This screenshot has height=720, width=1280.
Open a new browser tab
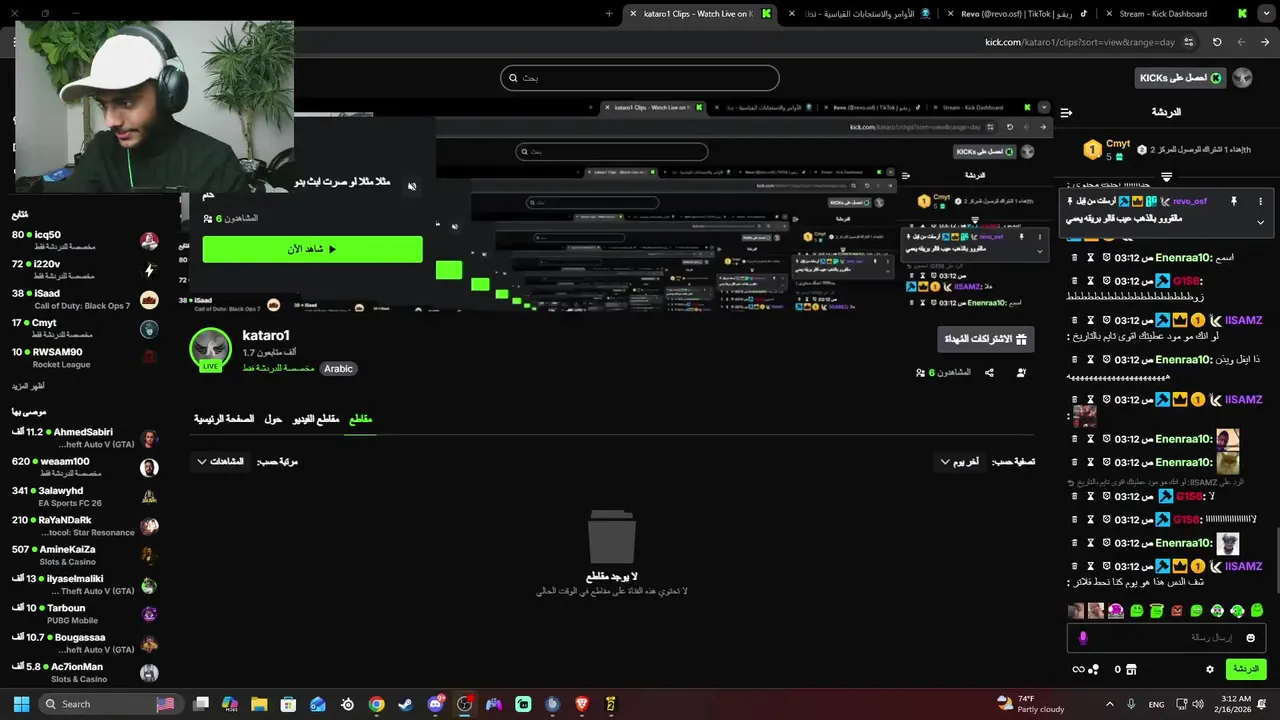609,14
